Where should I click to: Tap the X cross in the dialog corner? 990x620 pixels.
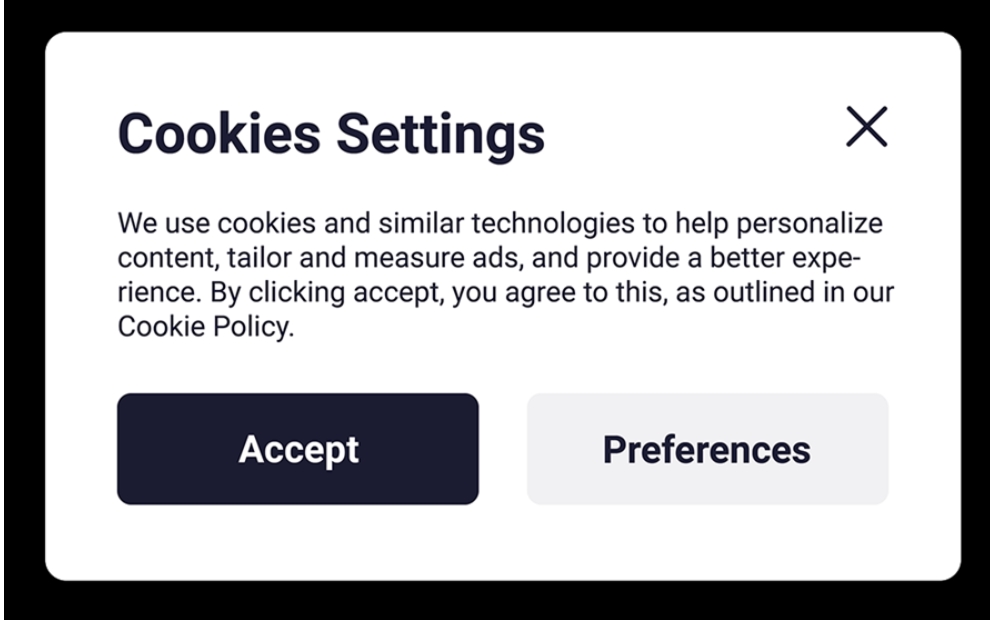[866, 126]
